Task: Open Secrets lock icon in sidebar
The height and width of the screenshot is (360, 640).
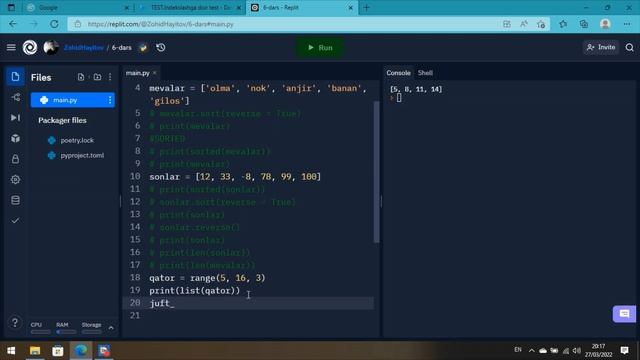Action: 16,159
